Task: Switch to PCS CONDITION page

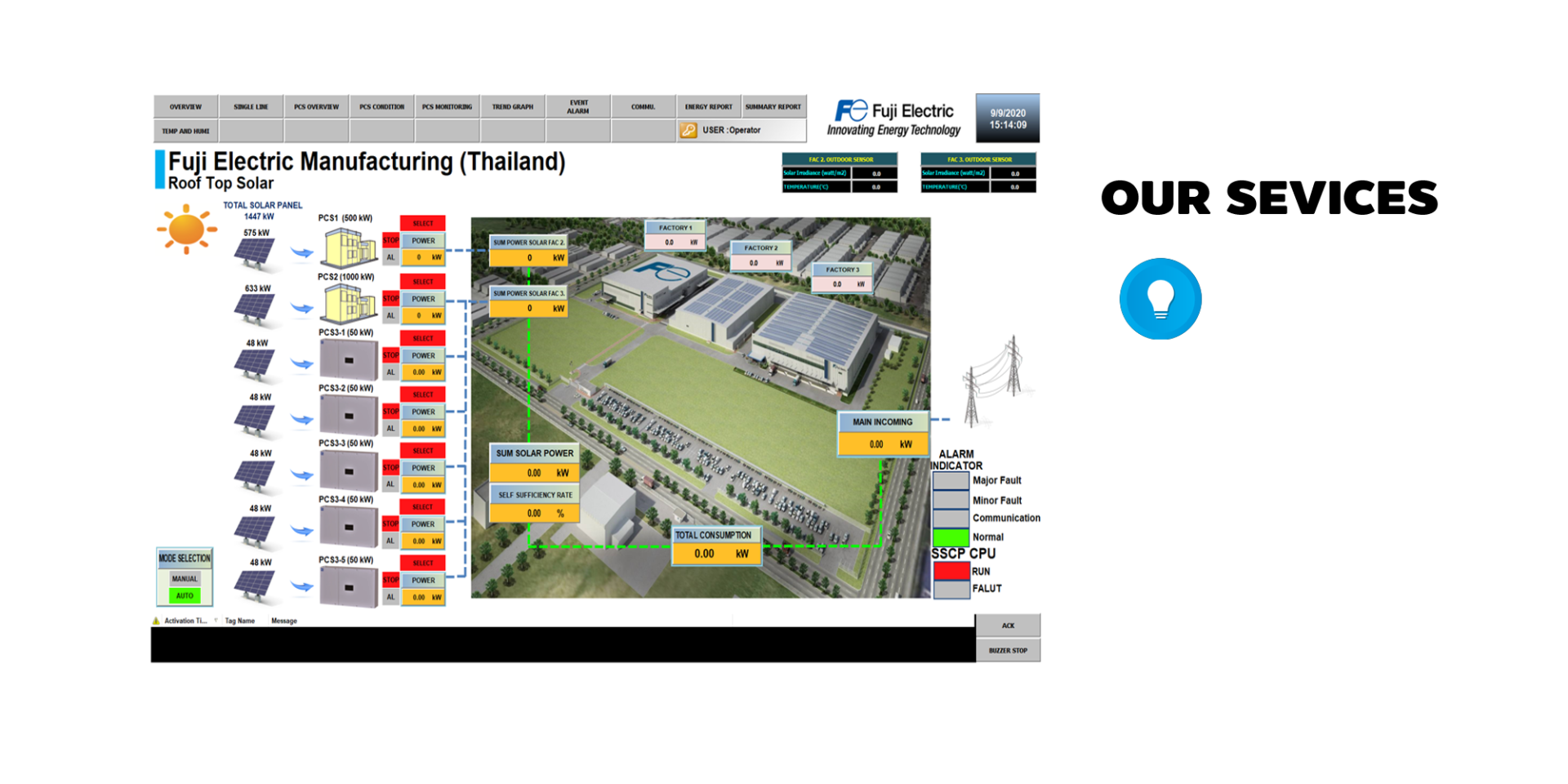Action: click(381, 107)
